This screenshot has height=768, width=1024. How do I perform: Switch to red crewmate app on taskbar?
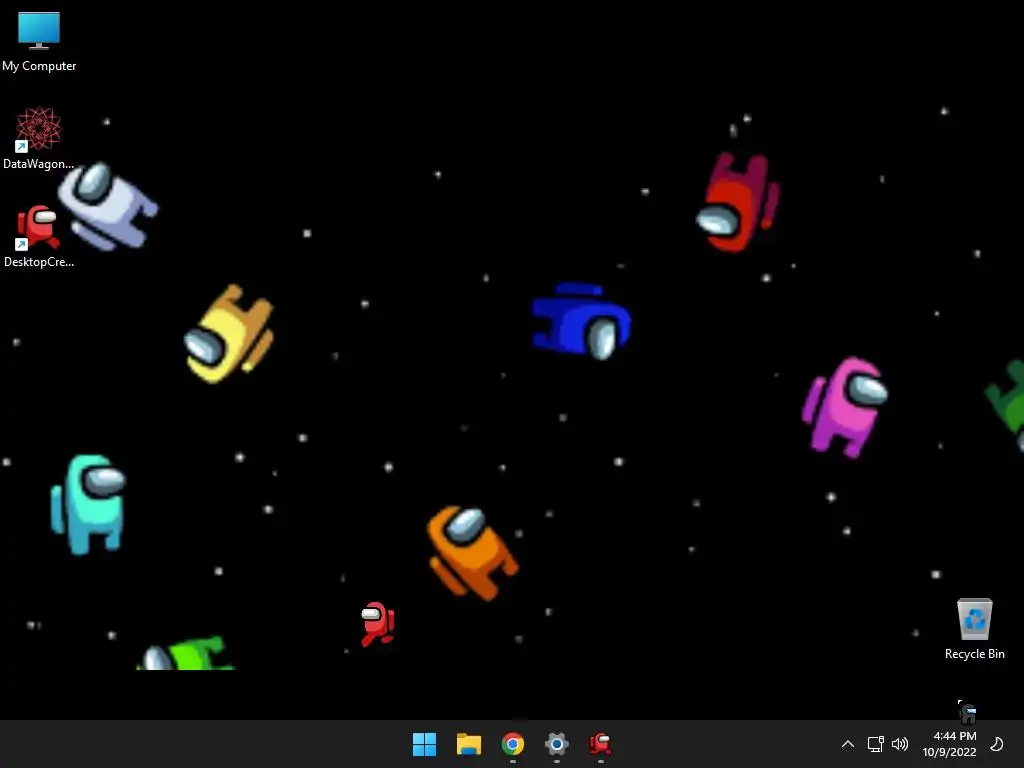click(x=600, y=744)
